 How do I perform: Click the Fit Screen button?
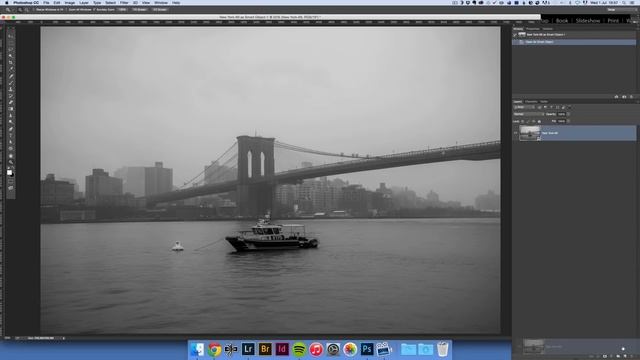coord(139,9)
